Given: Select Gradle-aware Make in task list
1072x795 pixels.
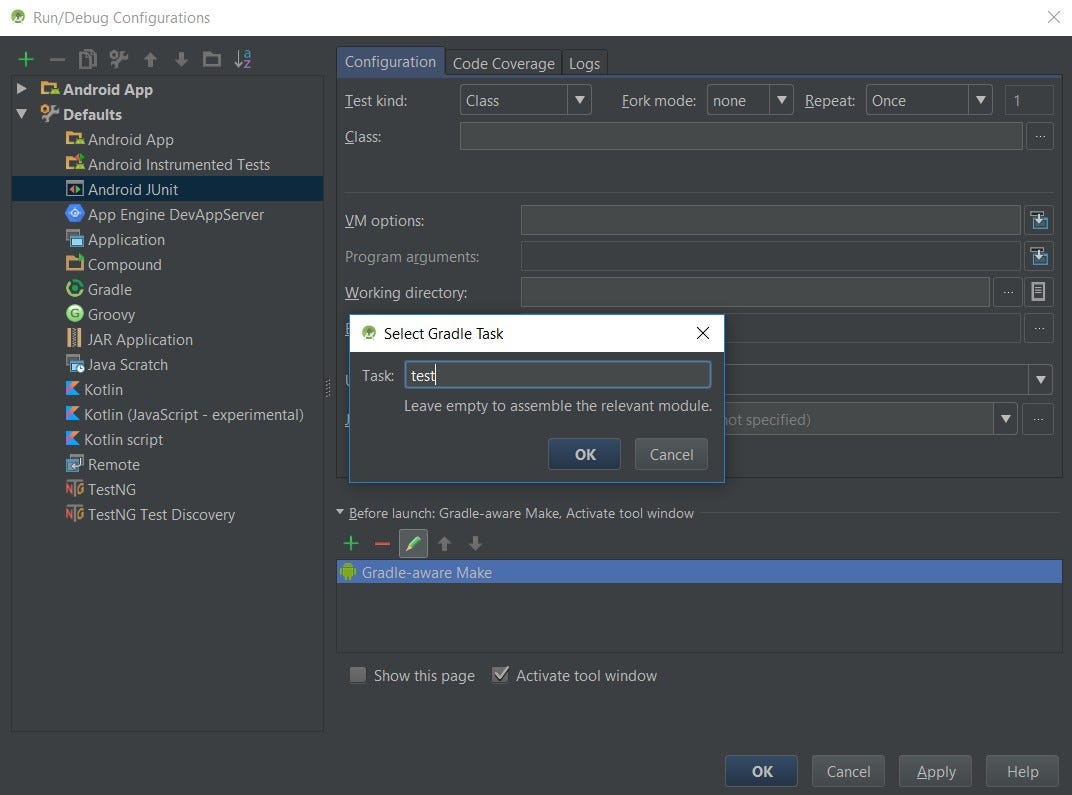Looking at the screenshot, I should click(x=699, y=572).
